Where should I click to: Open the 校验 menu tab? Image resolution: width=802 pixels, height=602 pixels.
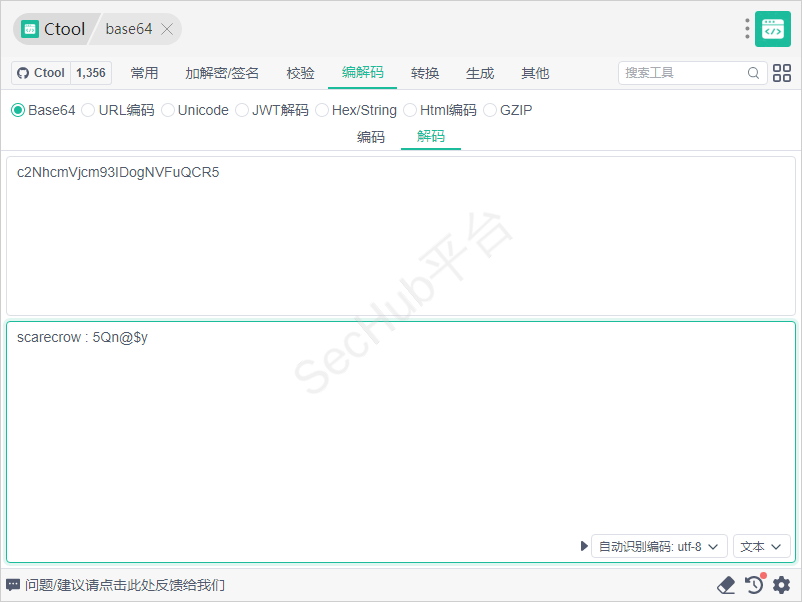300,73
